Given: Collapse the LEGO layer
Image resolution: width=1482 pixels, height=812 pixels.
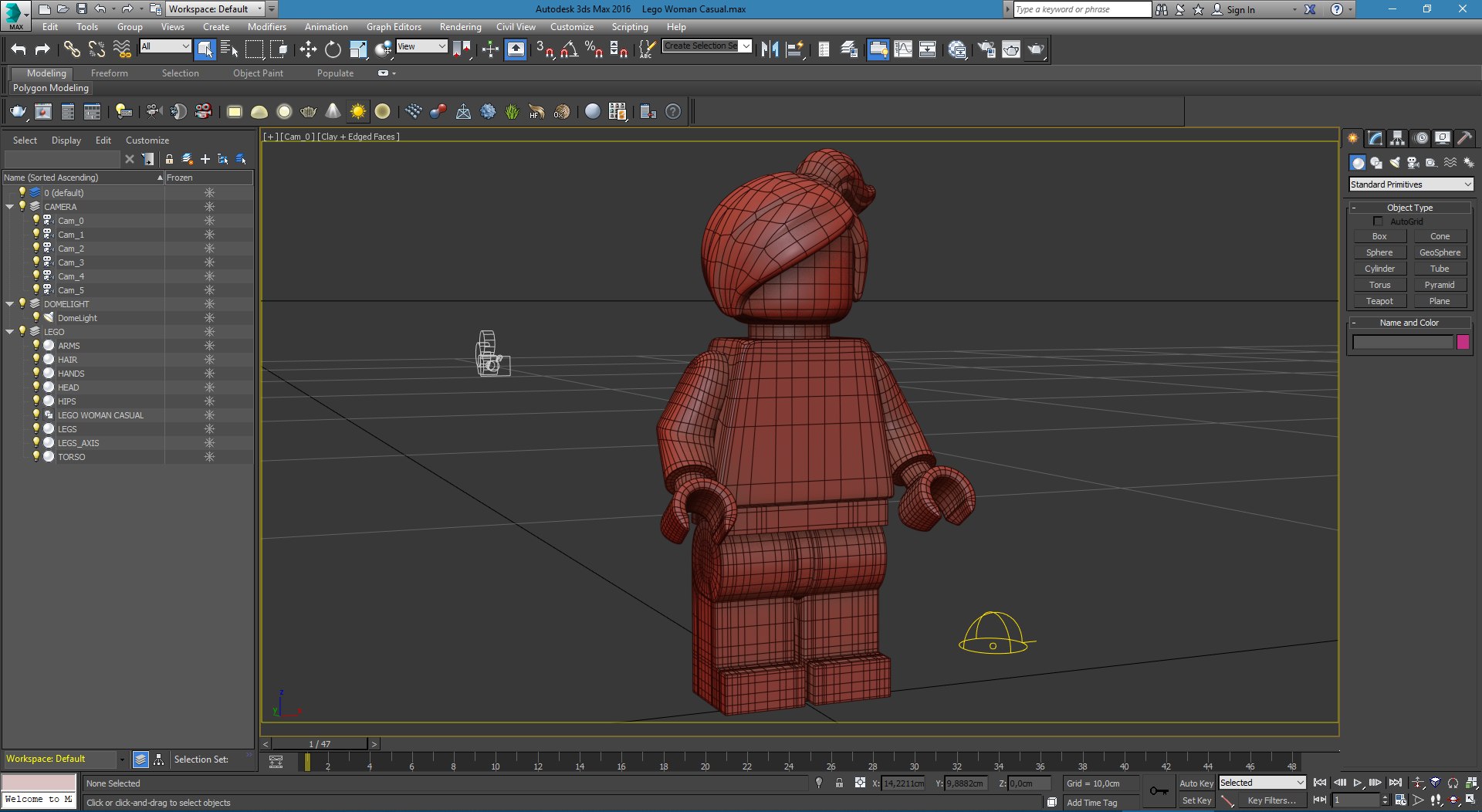Looking at the screenshot, I should click(x=9, y=332).
